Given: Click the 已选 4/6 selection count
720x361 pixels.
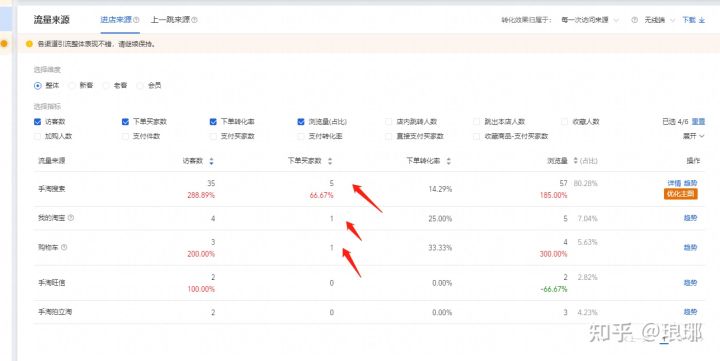Looking at the screenshot, I should tap(675, 122).
